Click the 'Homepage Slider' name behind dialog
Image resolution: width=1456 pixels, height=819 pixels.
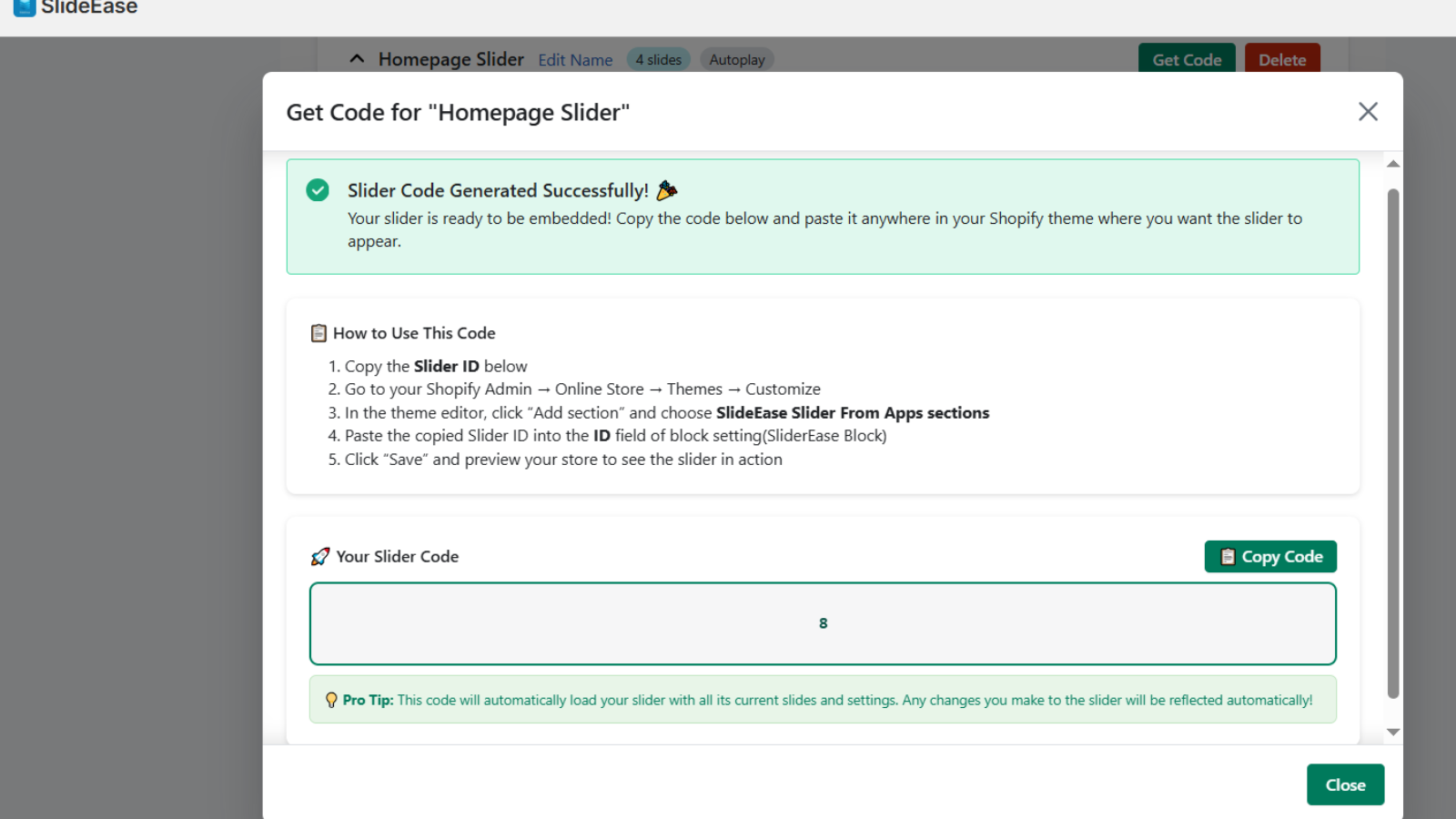[451, 59]
